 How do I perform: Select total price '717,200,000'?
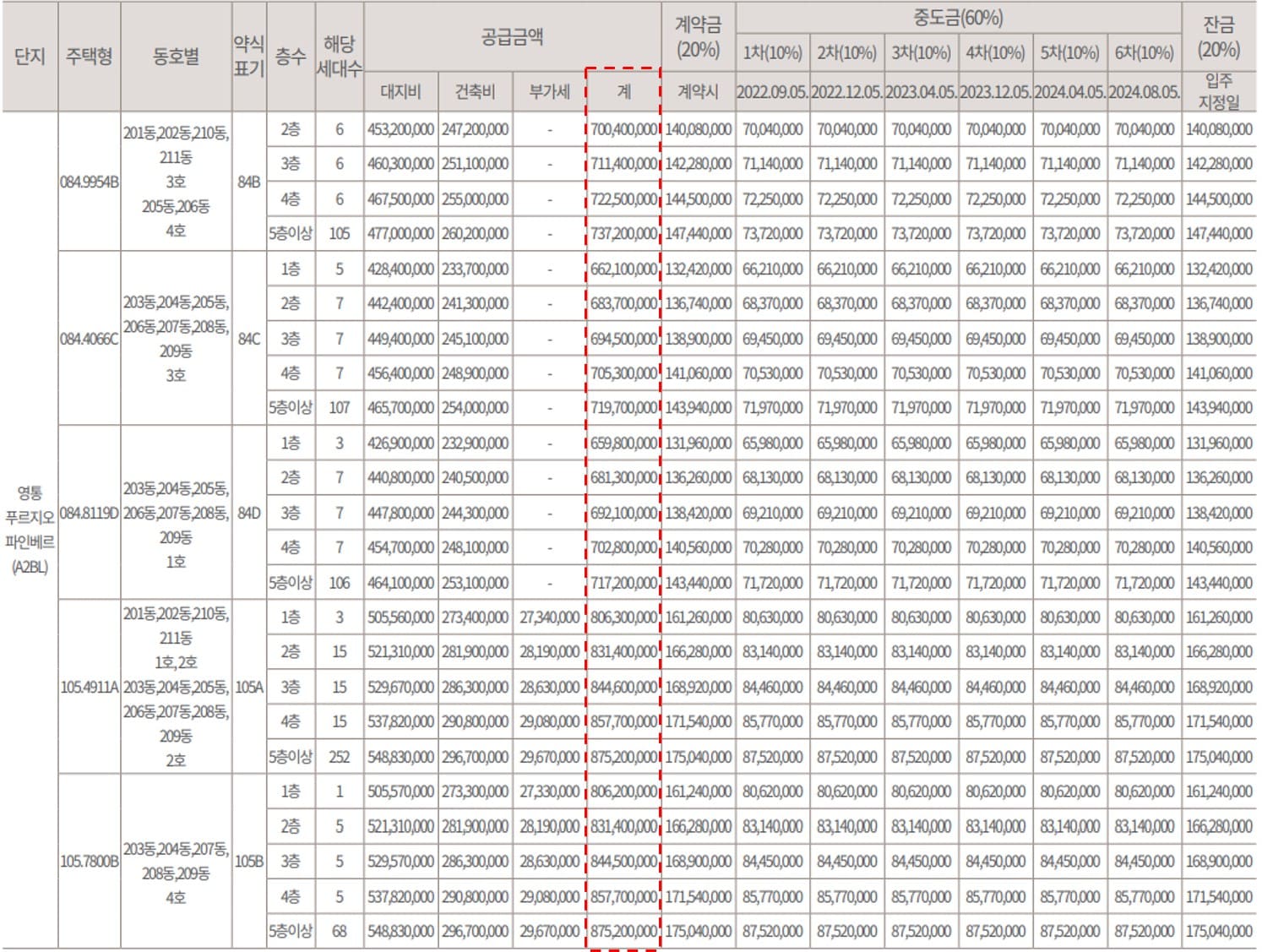coord(623,583)
